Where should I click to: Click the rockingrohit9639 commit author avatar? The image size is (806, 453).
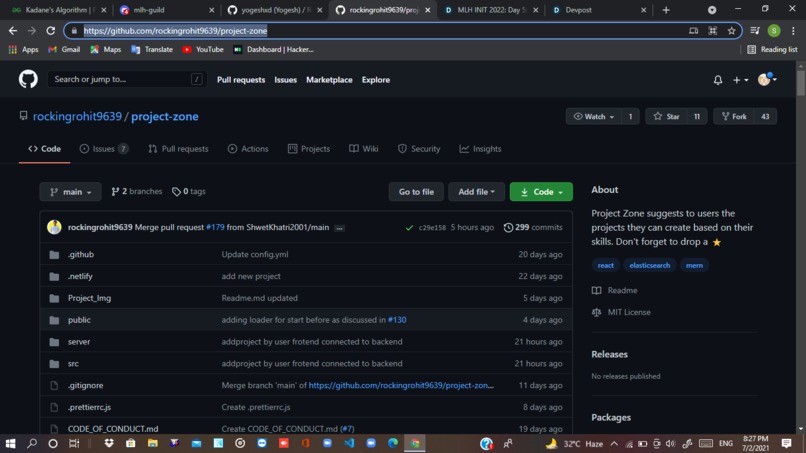pos(54,227)
